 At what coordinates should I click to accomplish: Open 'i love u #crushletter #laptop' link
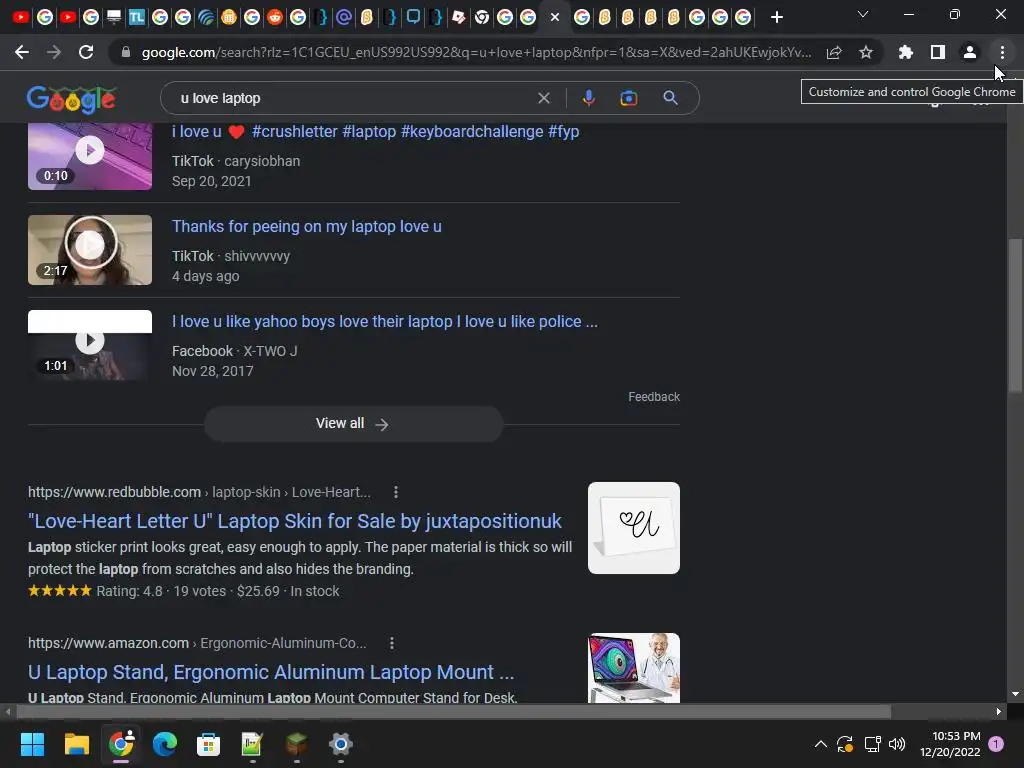[x=376, y=131]
